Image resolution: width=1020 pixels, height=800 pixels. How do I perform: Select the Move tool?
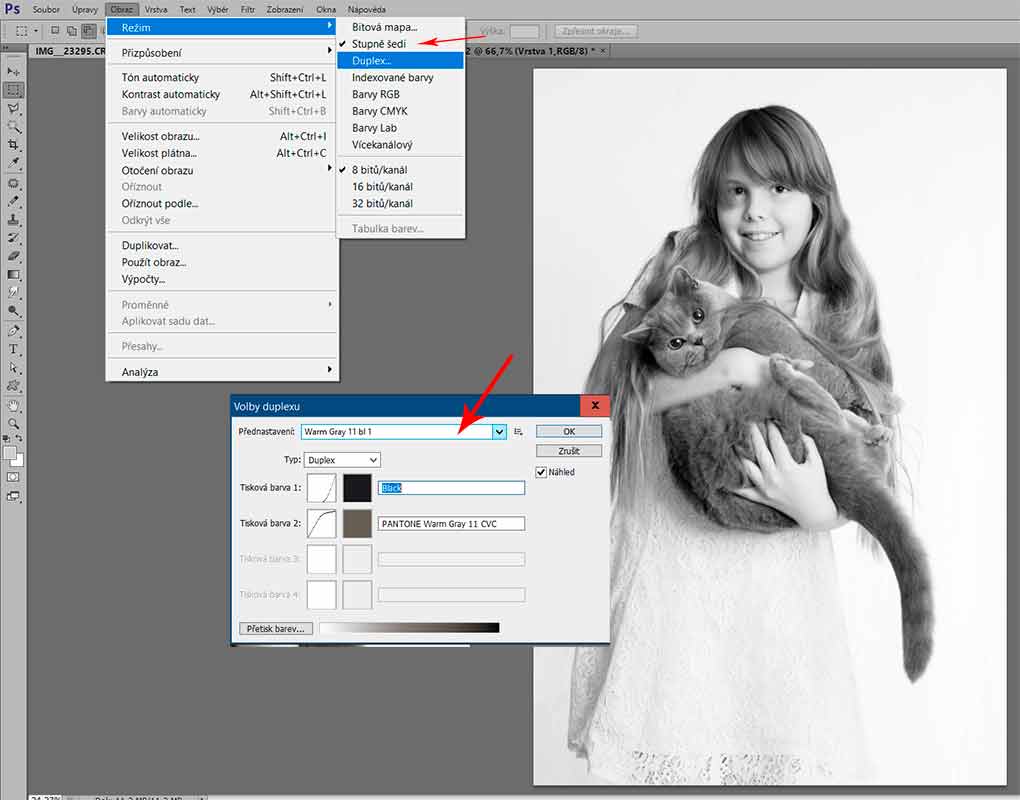tap(14, 71)
